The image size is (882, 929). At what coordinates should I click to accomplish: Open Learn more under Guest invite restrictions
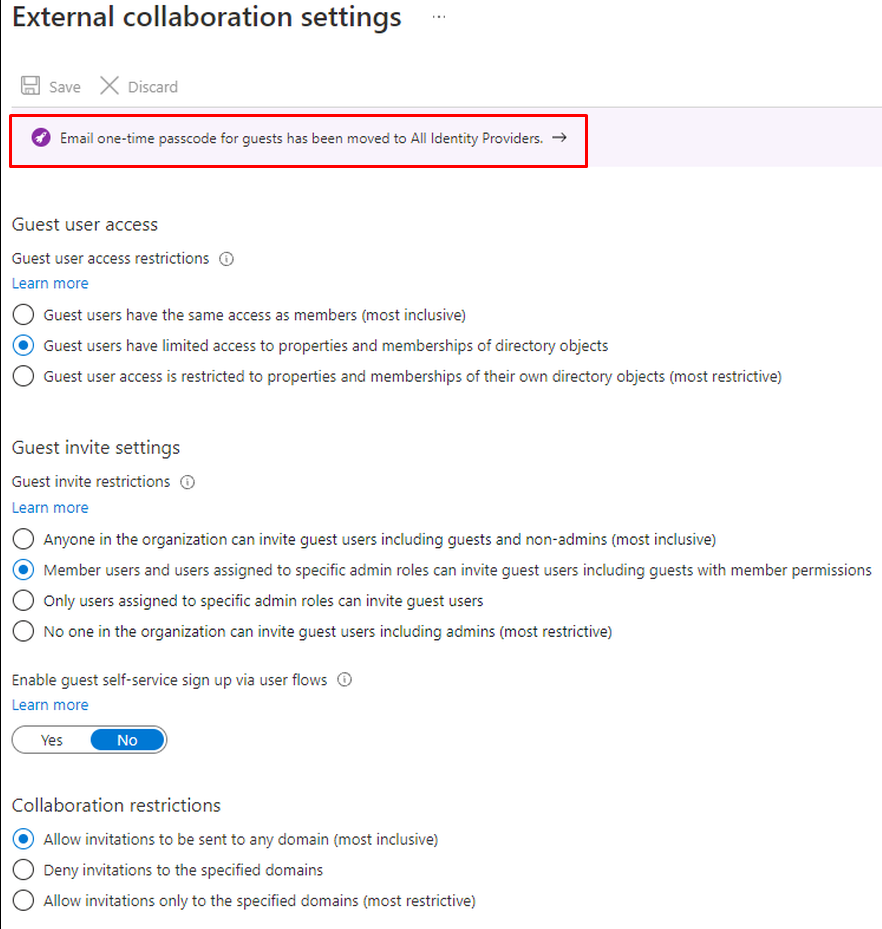[50, 507]
